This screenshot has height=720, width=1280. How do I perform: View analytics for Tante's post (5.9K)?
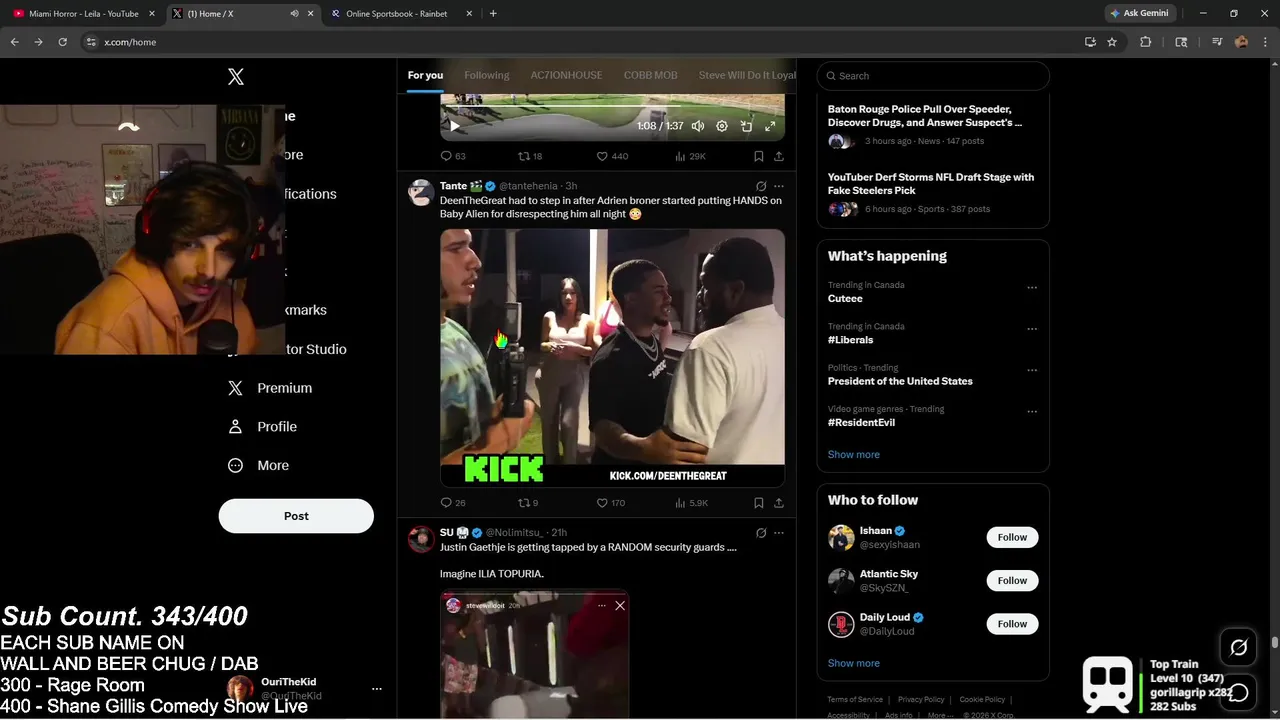click(692, 503)
